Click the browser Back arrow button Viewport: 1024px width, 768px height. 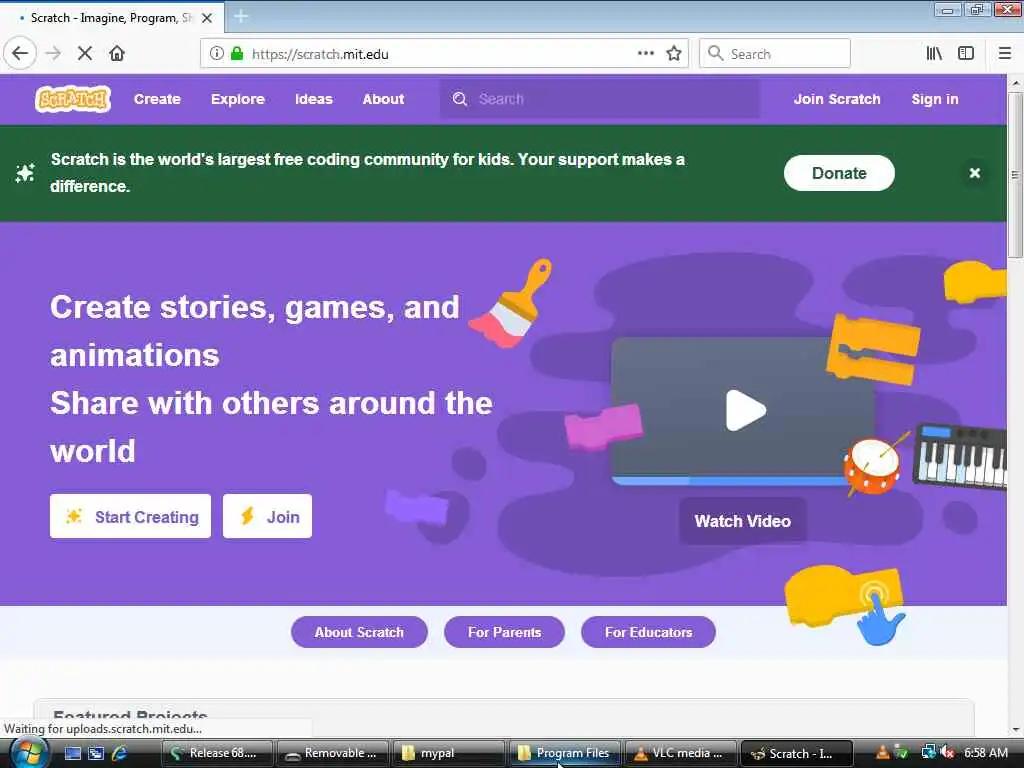click(x=20, y=54)
